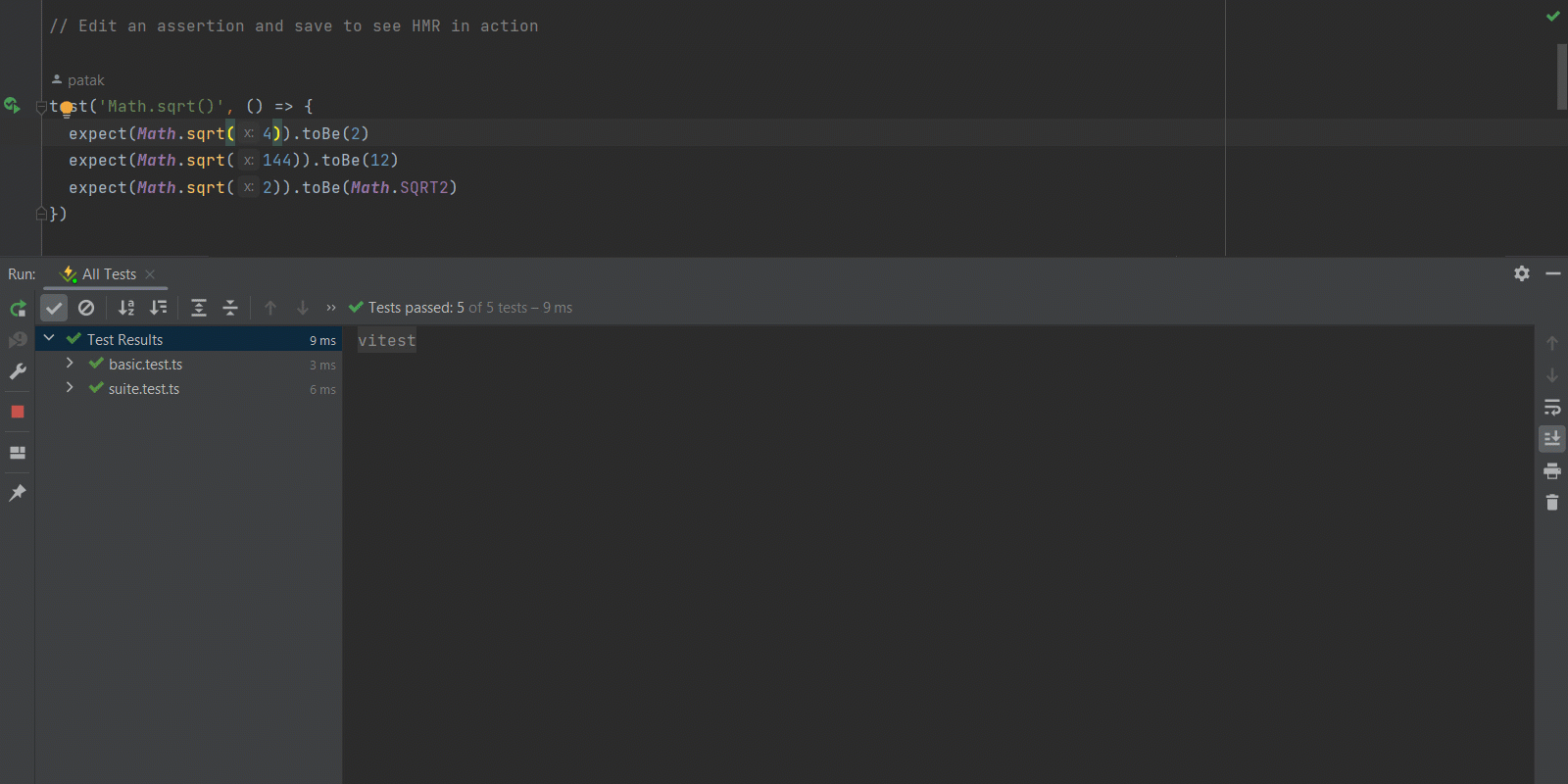Select the suite.test.ts result entry
The width and height of the screenshot is (1568, 784).
point(144,389)
